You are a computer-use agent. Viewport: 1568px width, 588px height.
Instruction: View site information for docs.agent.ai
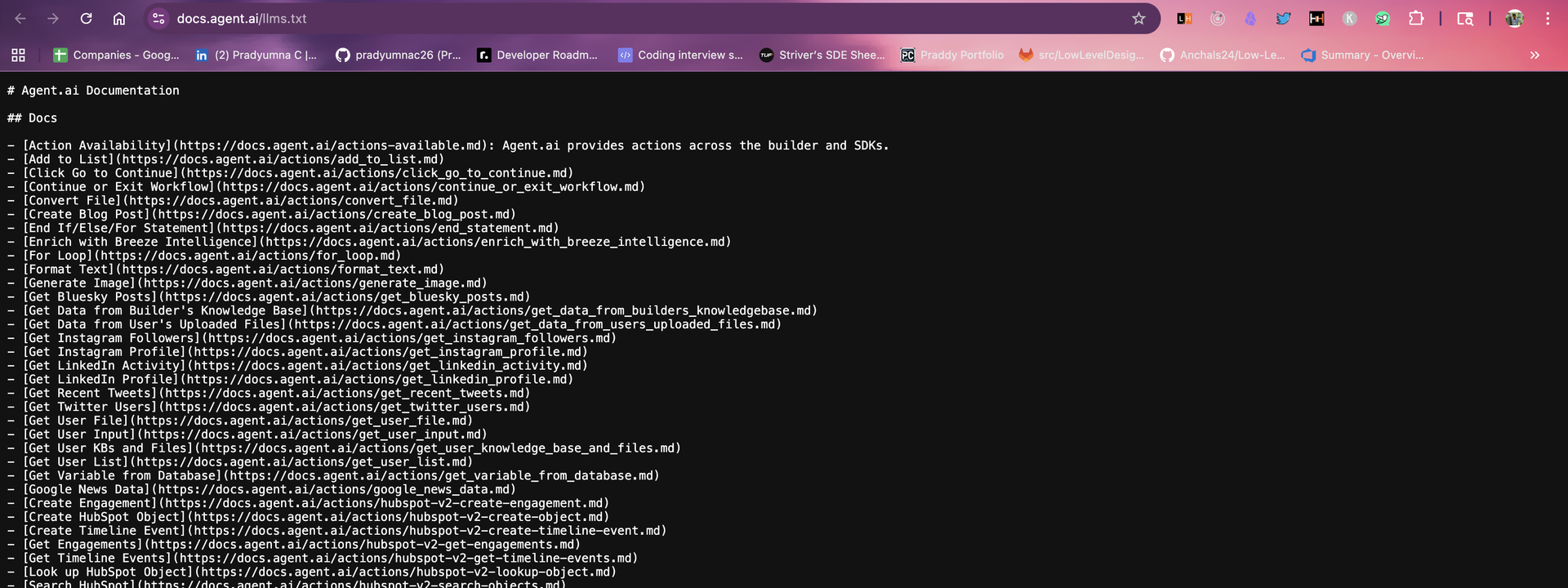coord(159,18)
